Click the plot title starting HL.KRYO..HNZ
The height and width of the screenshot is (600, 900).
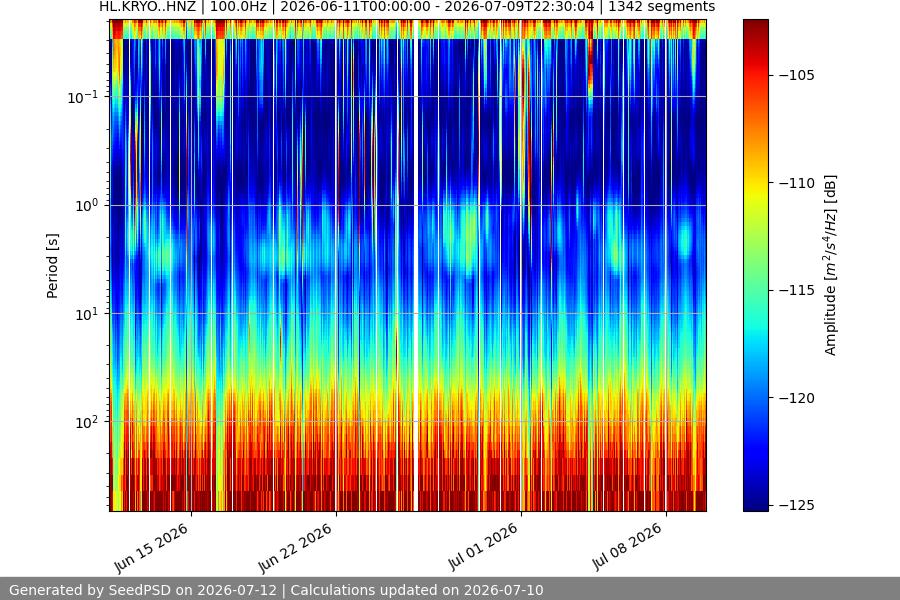click(407, 7)
